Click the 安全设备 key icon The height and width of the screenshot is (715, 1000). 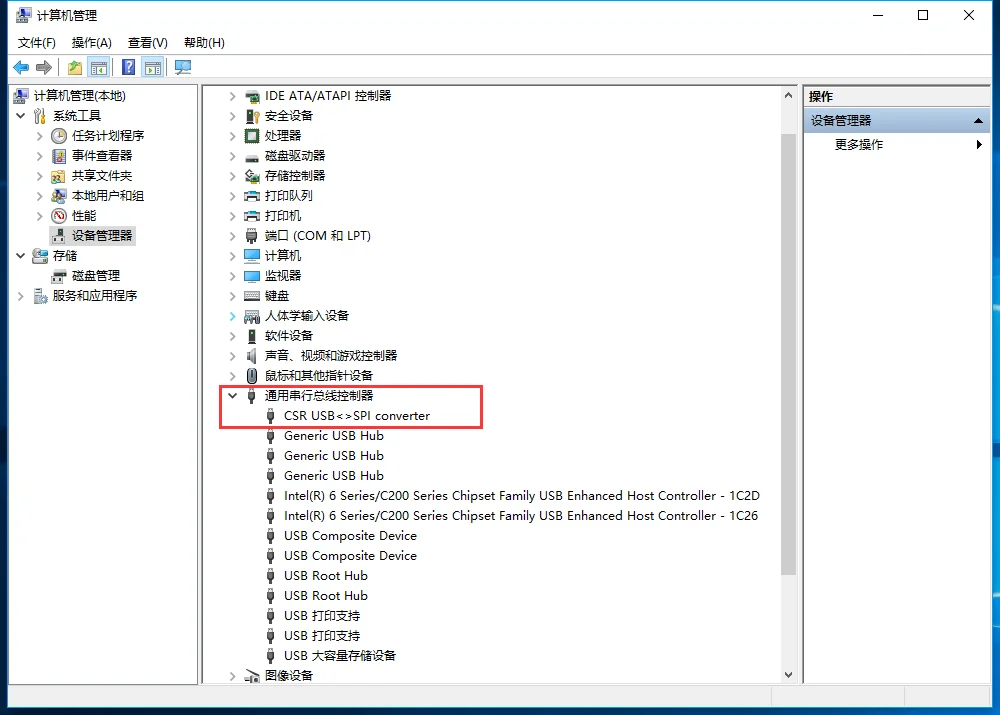point(253,116)
